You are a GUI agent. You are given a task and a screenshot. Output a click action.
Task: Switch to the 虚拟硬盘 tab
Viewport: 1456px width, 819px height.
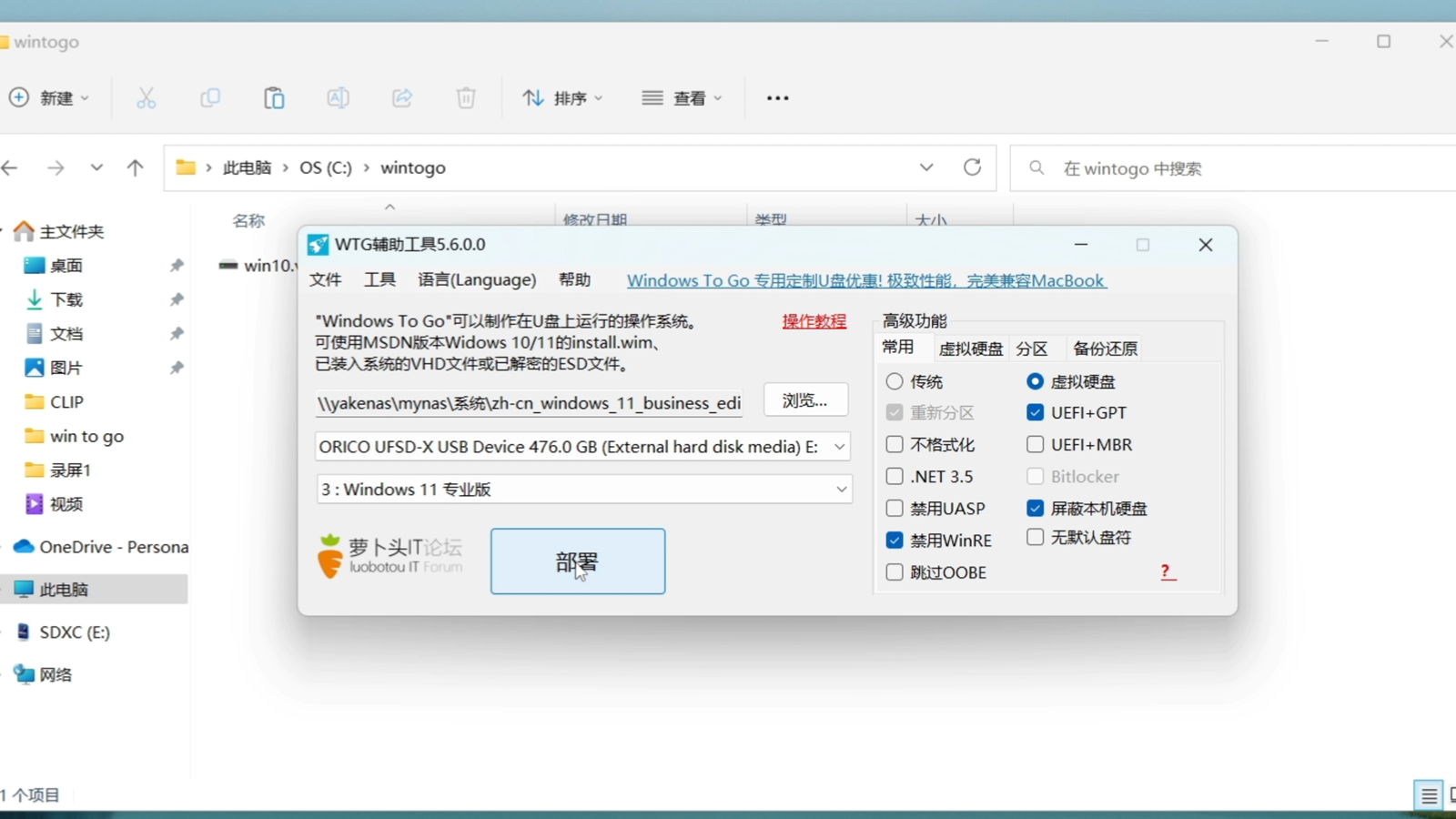tap(970, 349)
